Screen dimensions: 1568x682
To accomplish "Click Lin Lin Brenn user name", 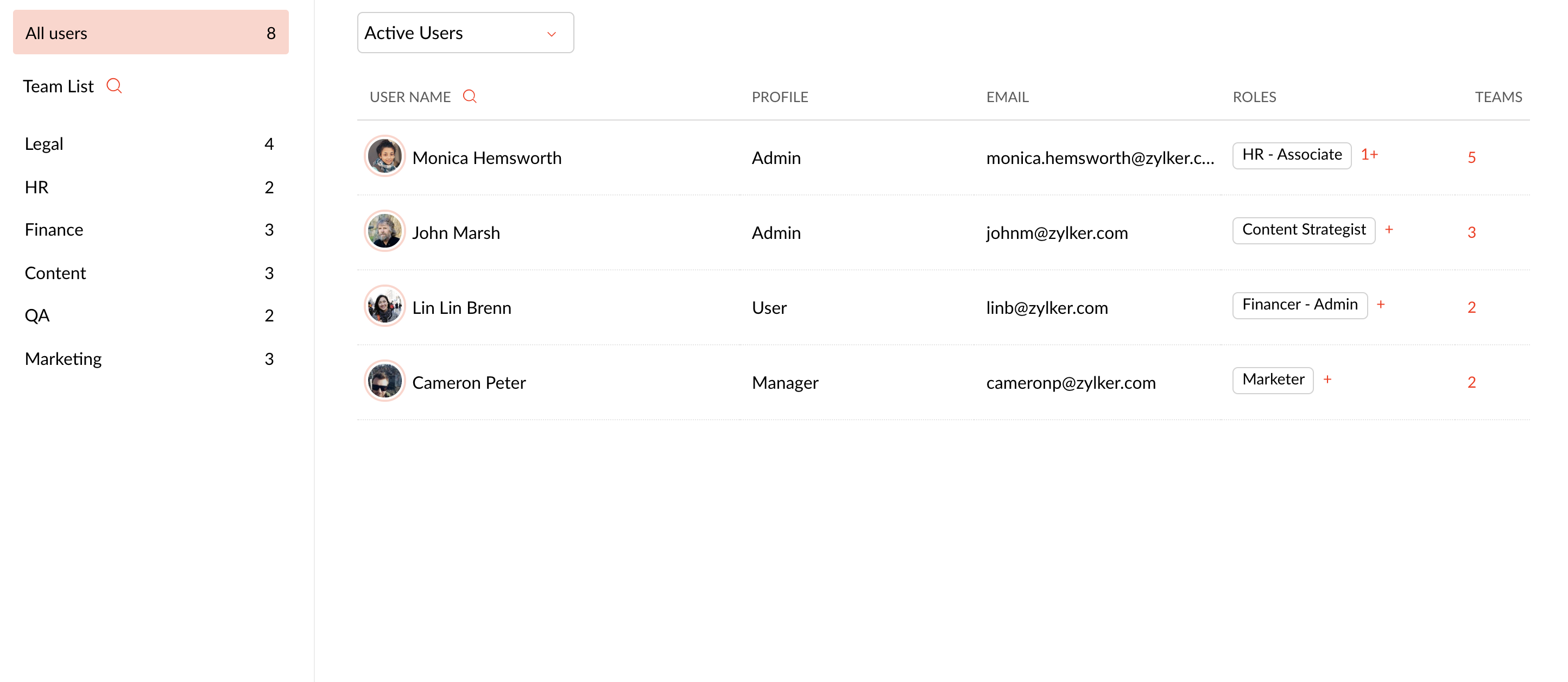I will click(x=461, y=307).
